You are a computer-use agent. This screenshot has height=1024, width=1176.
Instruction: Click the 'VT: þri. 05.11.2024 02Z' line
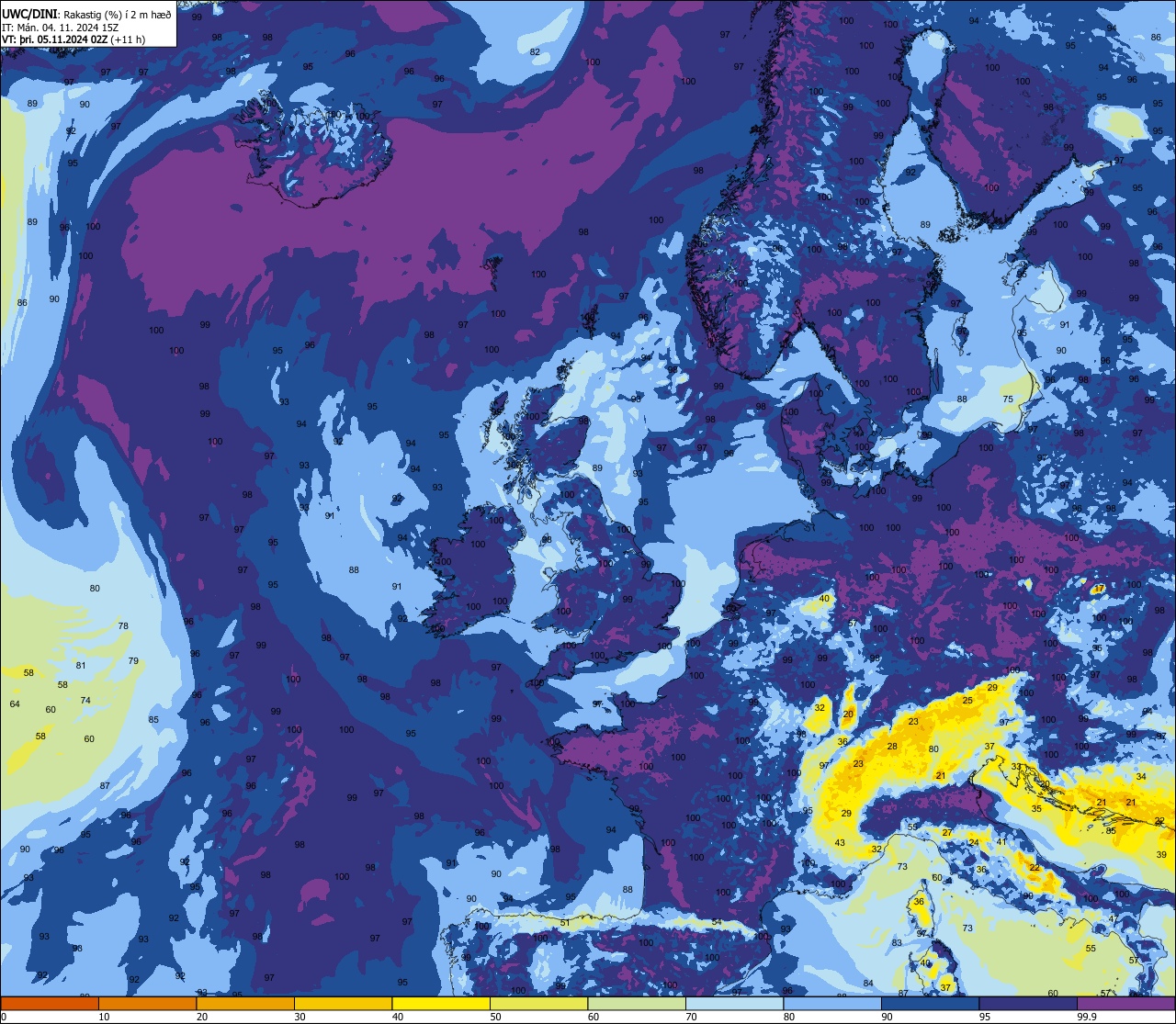pyautogui.click(x=55, y=39)
